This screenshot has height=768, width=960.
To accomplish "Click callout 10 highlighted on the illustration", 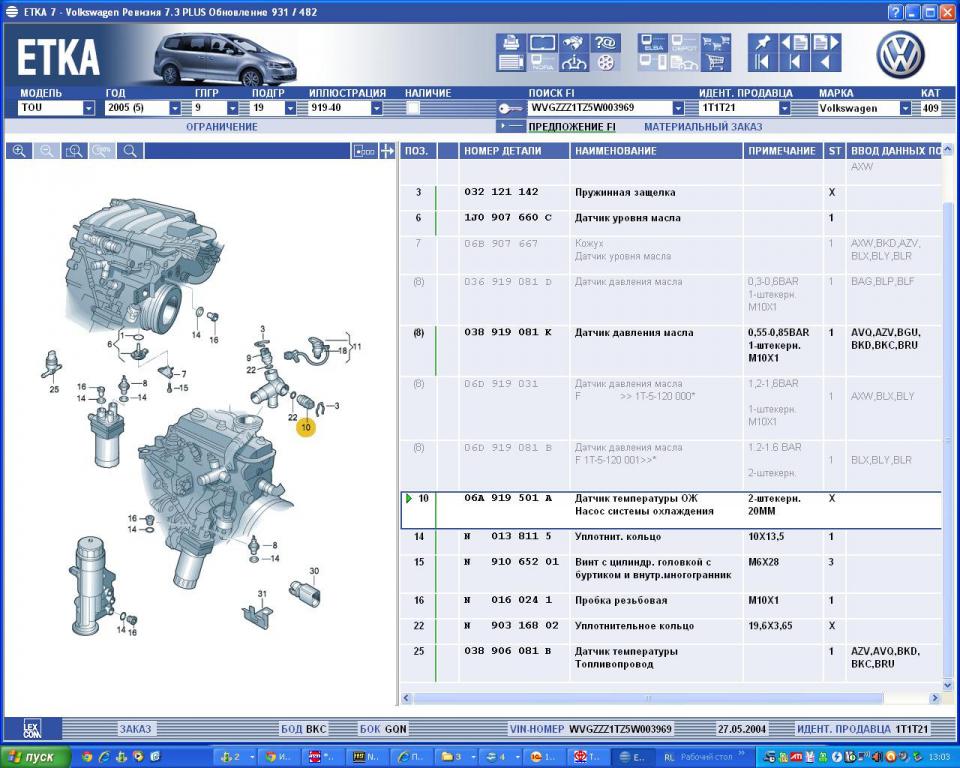I will point(306,427).
